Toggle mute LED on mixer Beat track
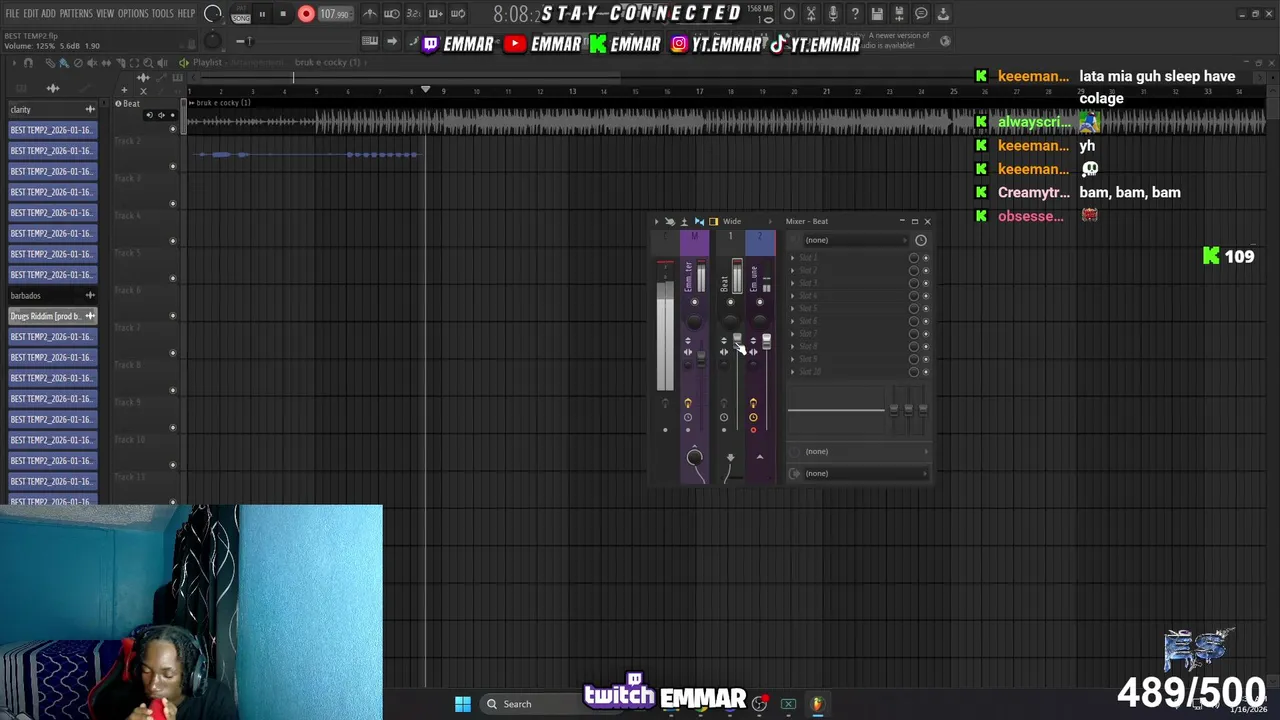The image size is (1280, 720). (x=730, y=302)
